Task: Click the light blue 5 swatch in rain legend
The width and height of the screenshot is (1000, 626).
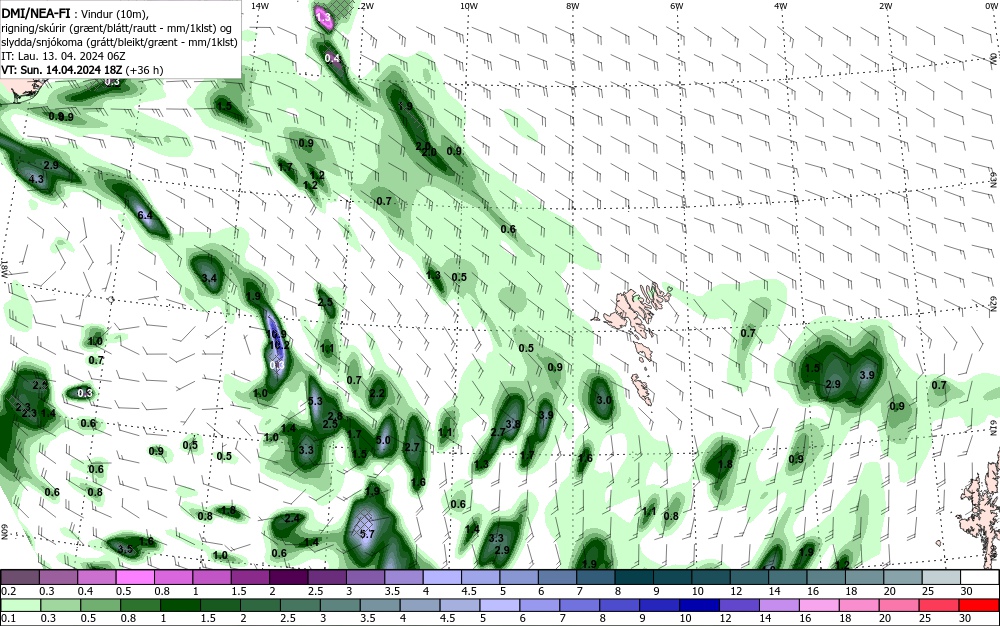Action: [499, 605]
